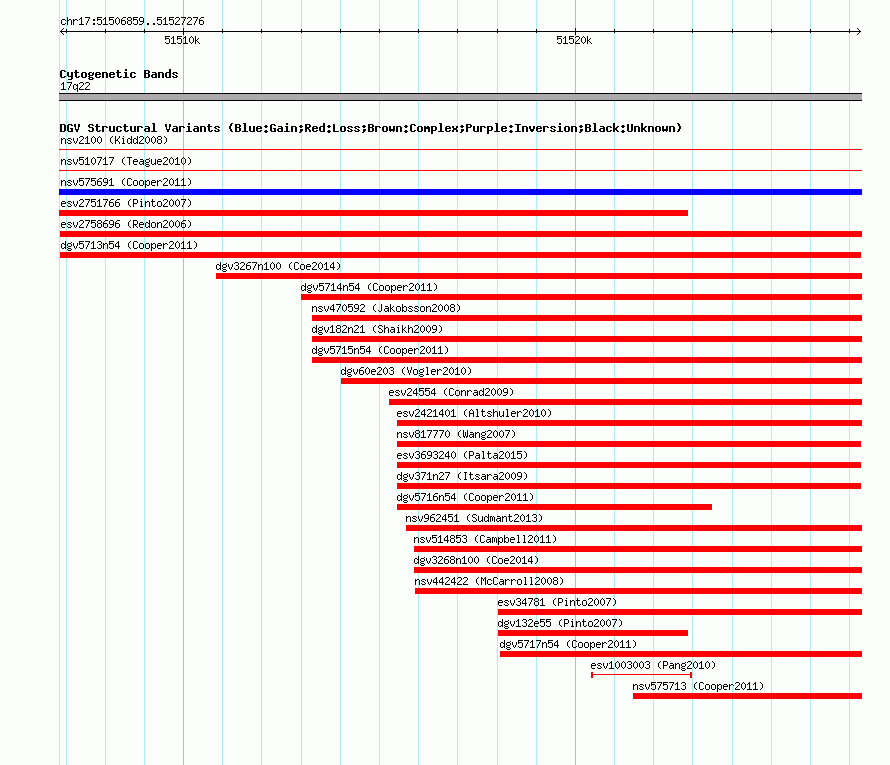
Task: Select nsv817770 (Wang2007) label
Action: point(456,434)
